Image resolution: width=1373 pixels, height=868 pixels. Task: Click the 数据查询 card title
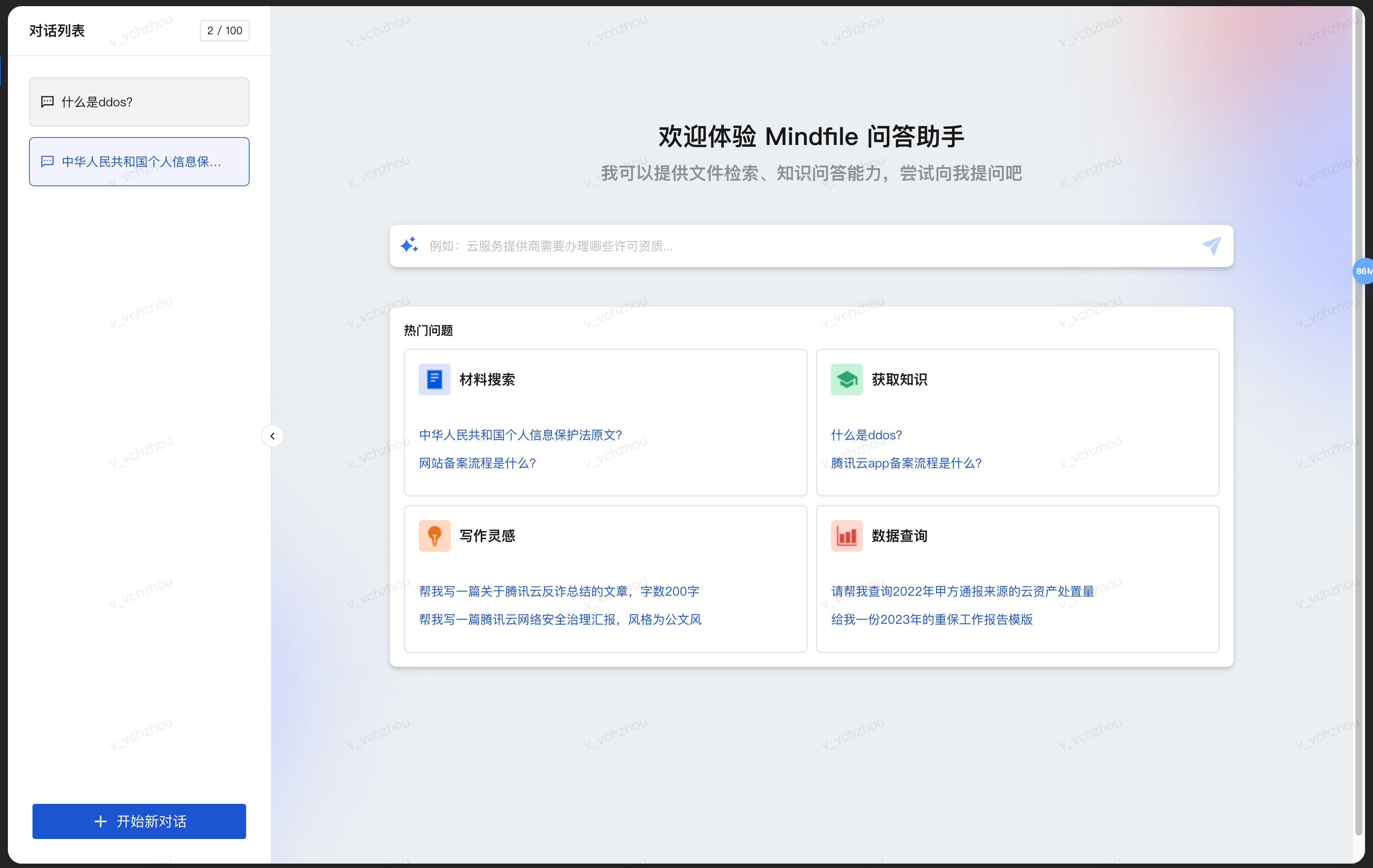coord(899,536)
